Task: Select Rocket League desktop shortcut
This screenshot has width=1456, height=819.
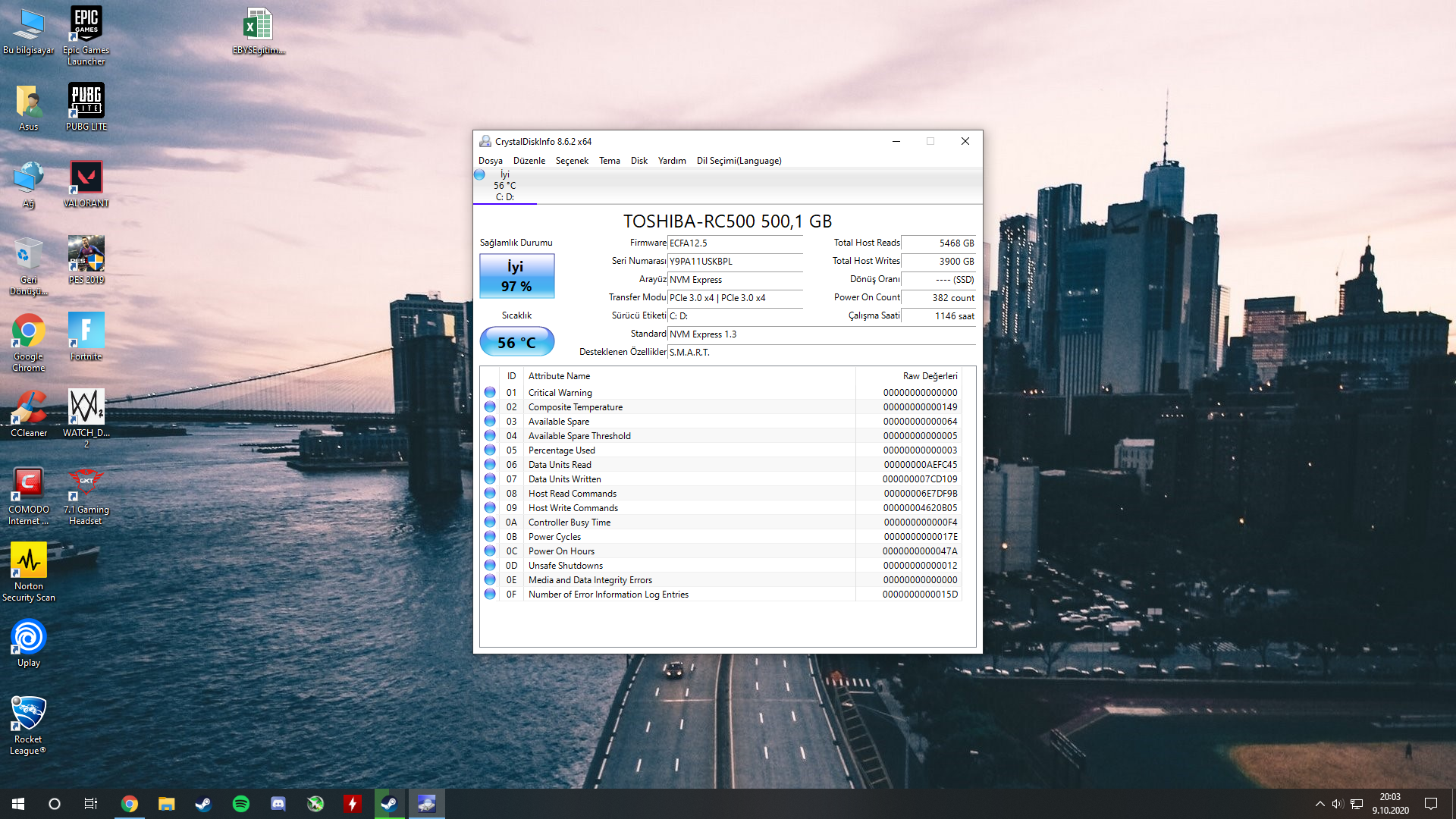Action: (x=28, y=726)
